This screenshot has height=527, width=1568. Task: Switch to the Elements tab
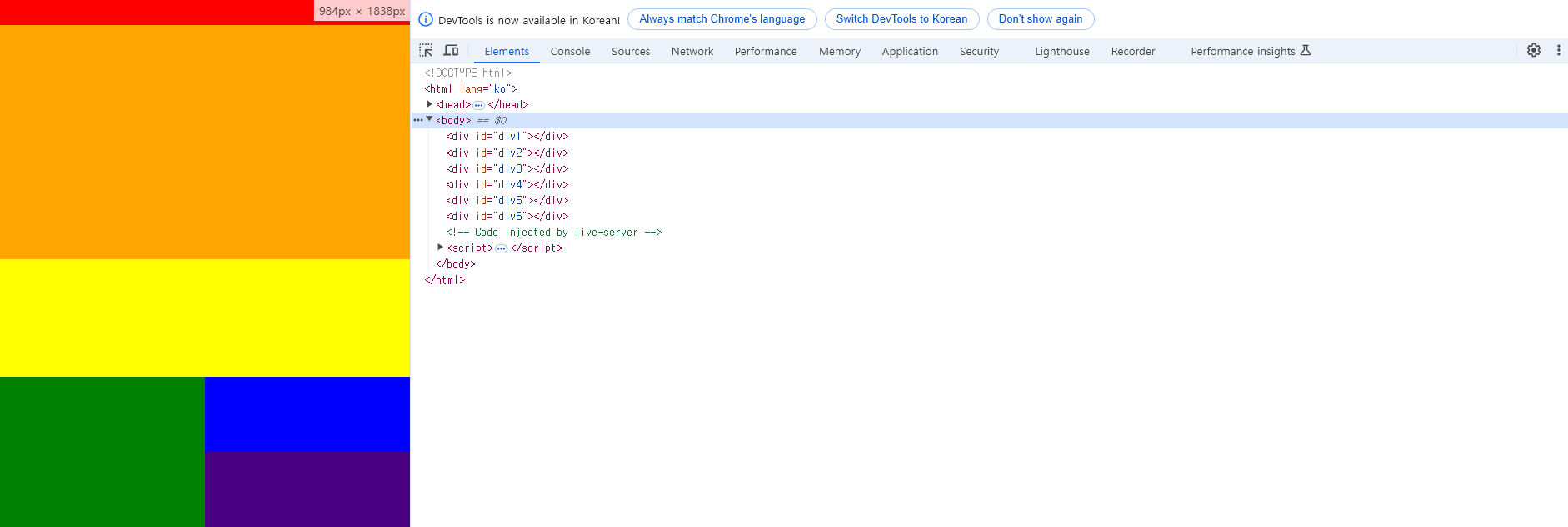point(507,51)
